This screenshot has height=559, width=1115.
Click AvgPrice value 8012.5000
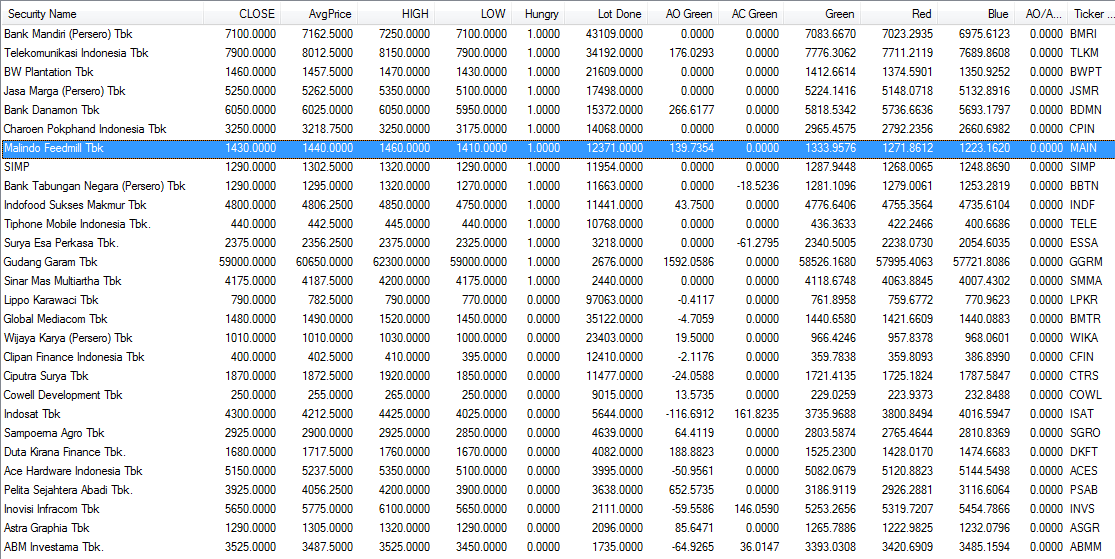click(328, 53)
